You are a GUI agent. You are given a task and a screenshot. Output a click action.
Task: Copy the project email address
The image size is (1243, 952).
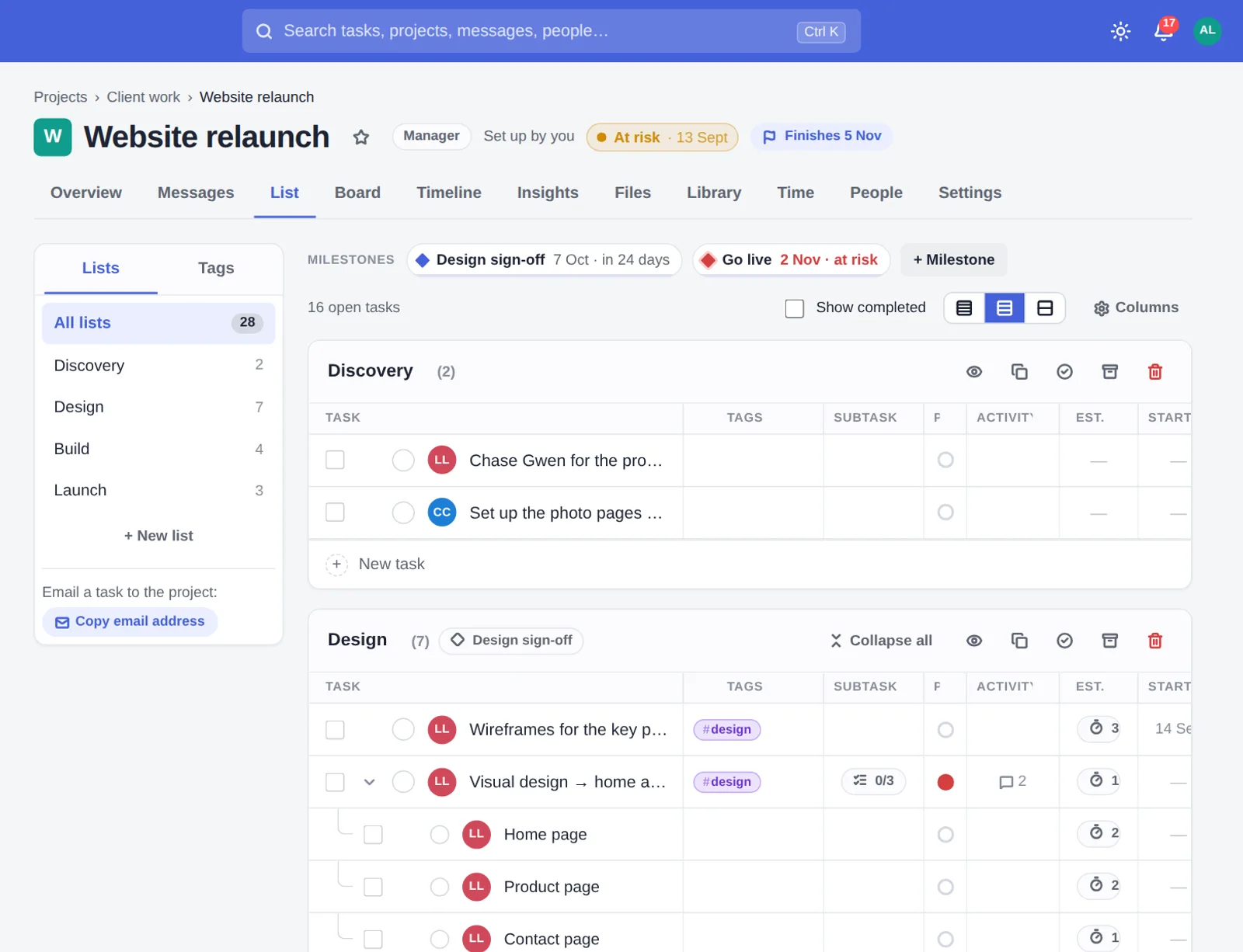[130, 622]
